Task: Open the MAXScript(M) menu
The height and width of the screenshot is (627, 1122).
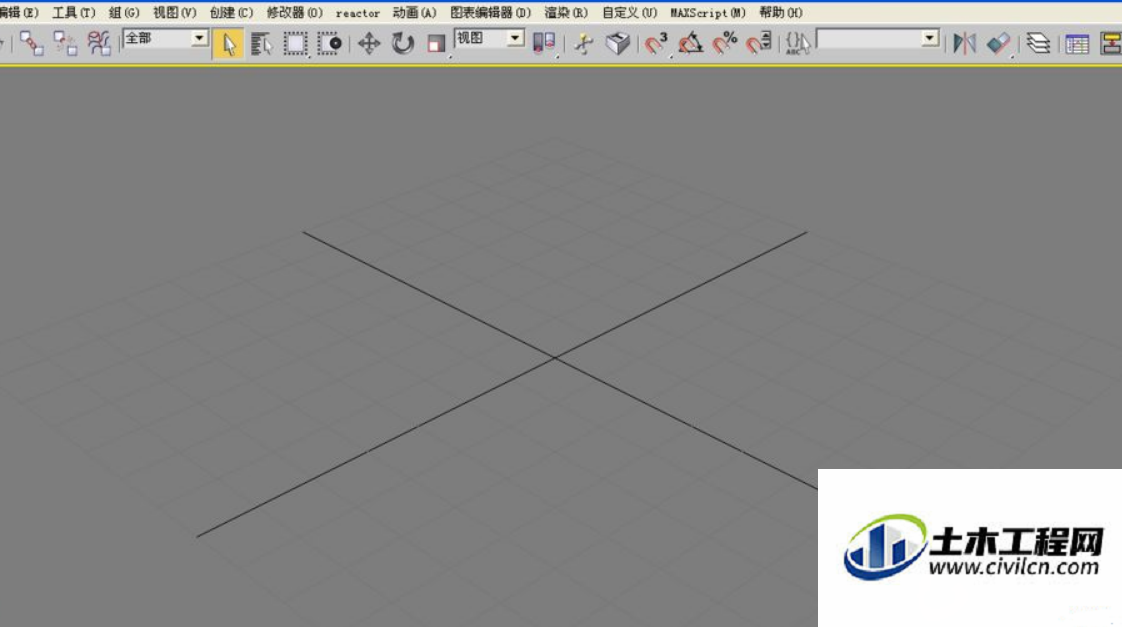Action: [x=708, y=13]
